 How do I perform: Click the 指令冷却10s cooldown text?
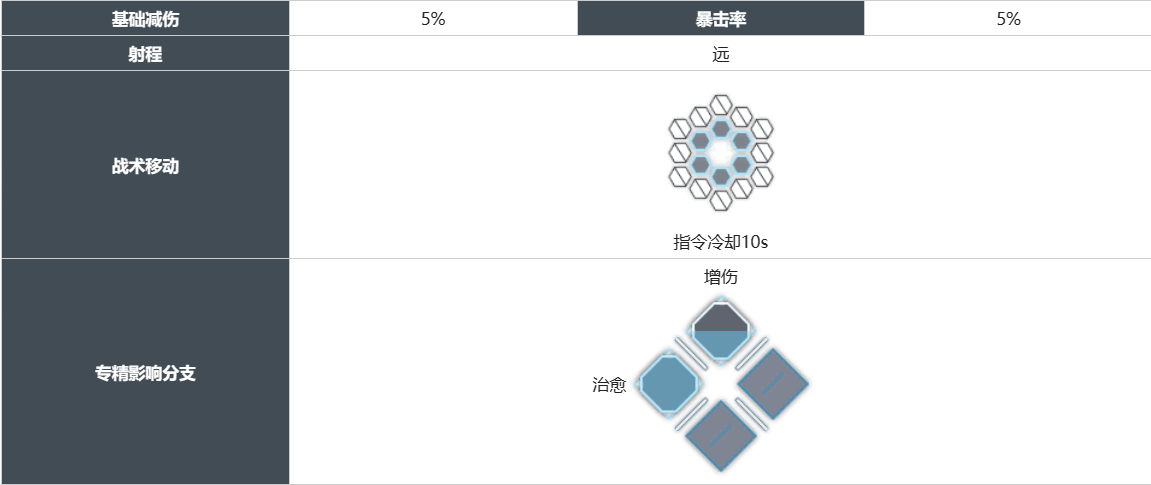[721, 242]
